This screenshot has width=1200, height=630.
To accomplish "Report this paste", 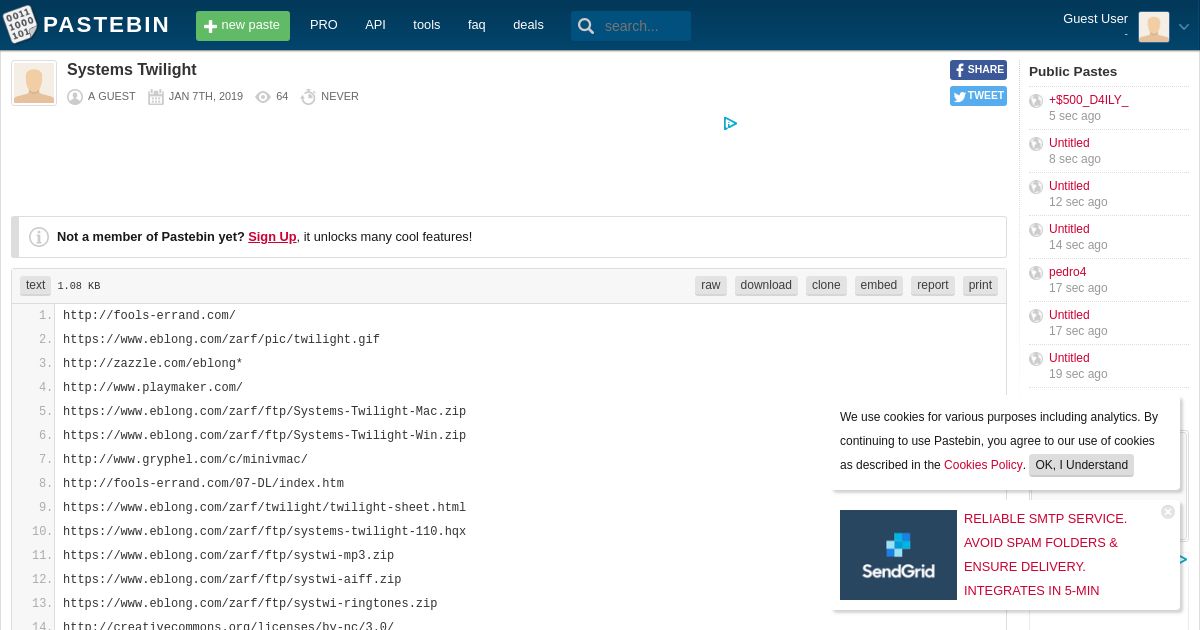I will pos(933,285).
